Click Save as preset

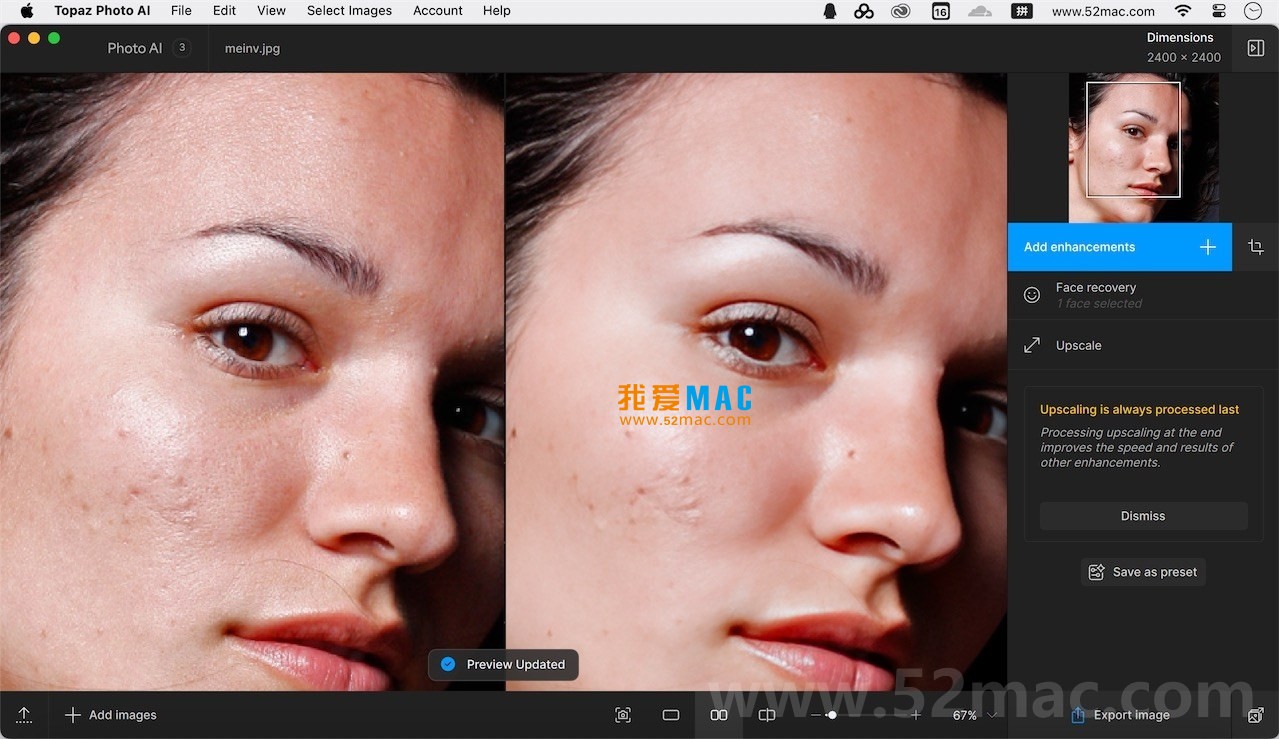tap(1143, 572)
